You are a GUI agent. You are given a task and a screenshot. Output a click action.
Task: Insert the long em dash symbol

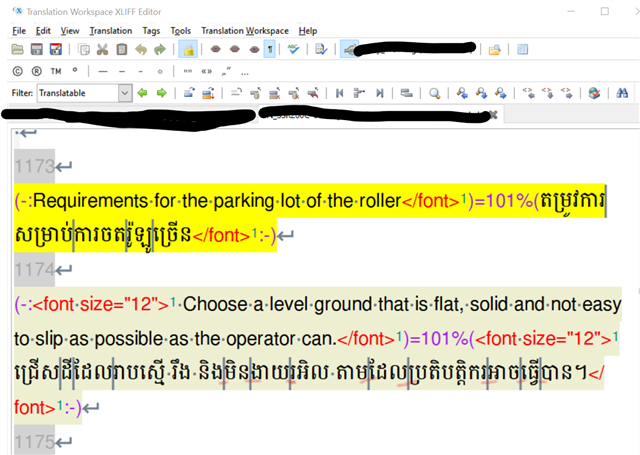[103, 72]
